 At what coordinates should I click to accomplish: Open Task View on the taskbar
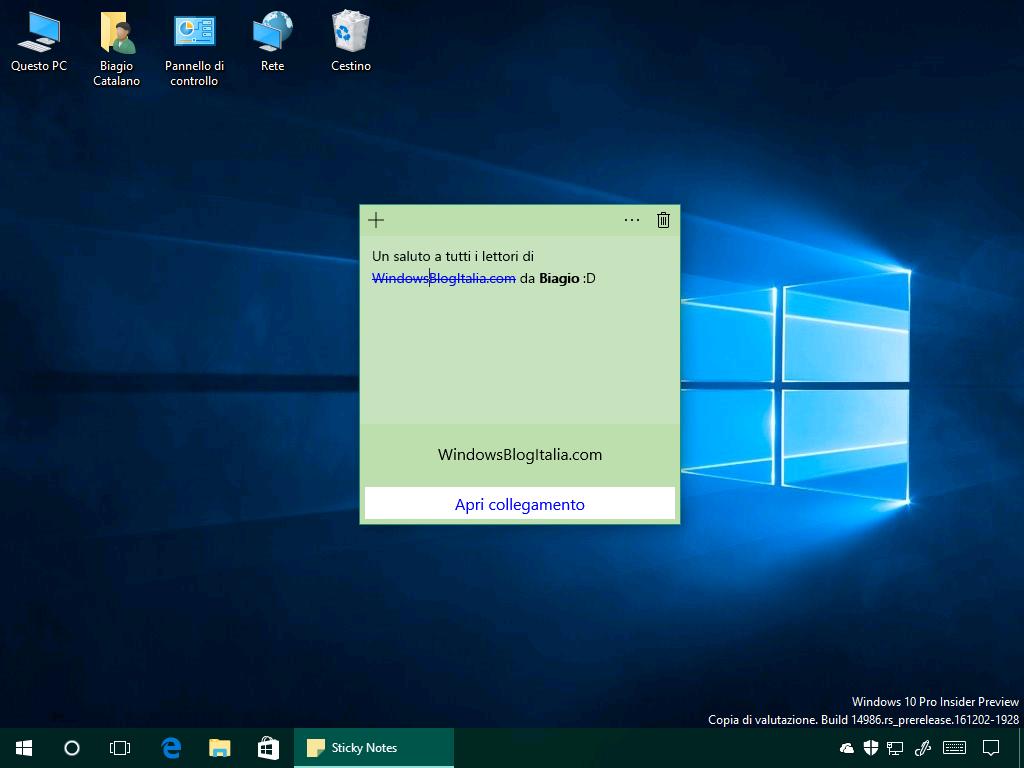[x=120, y=747]
